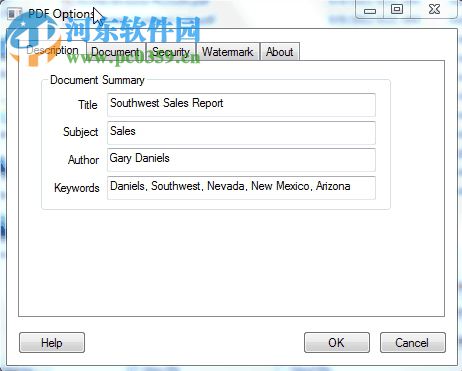Close the PDF Options dialog

(x=434, y=9)
